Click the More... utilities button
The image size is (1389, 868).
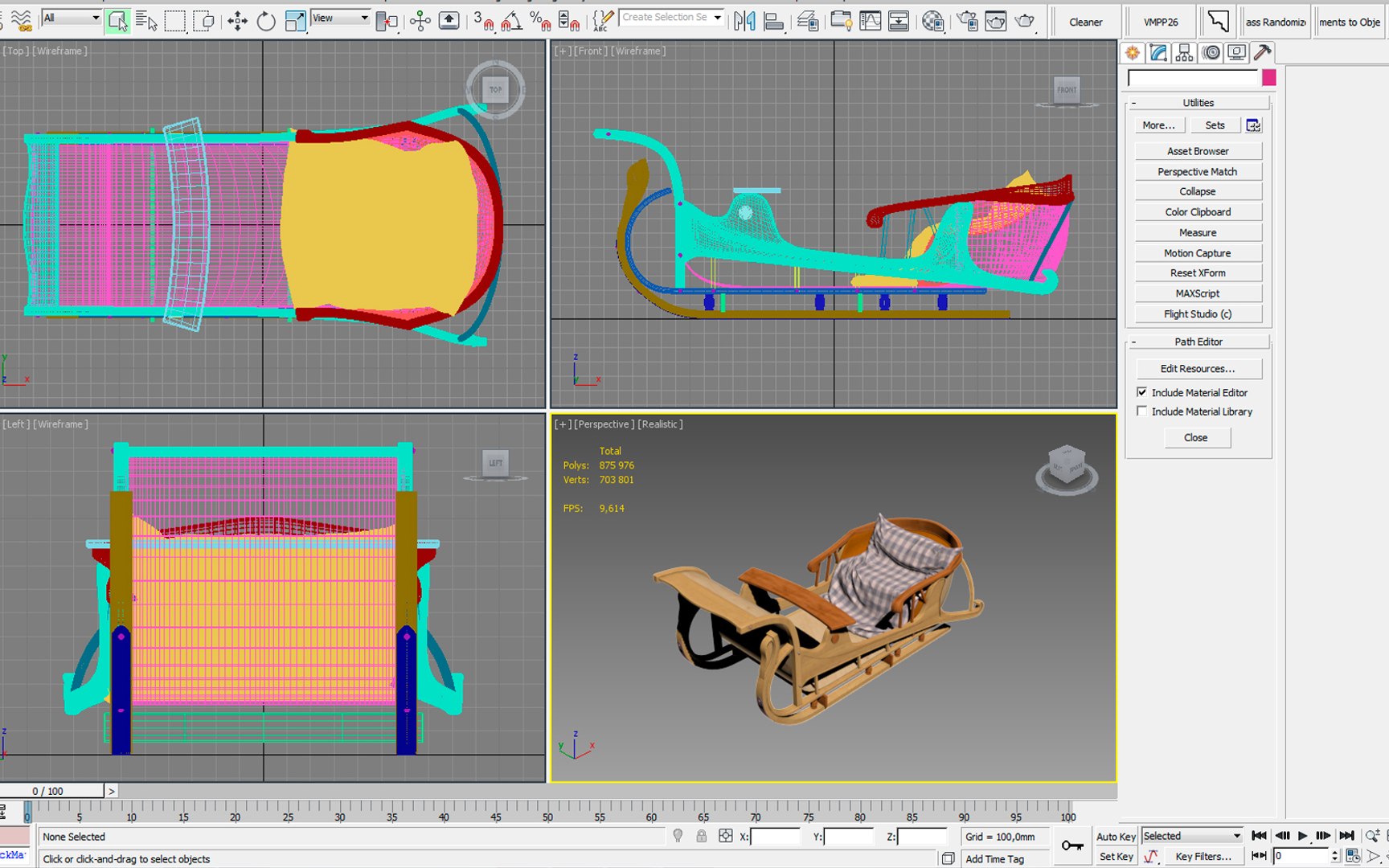pos(1158,125)
